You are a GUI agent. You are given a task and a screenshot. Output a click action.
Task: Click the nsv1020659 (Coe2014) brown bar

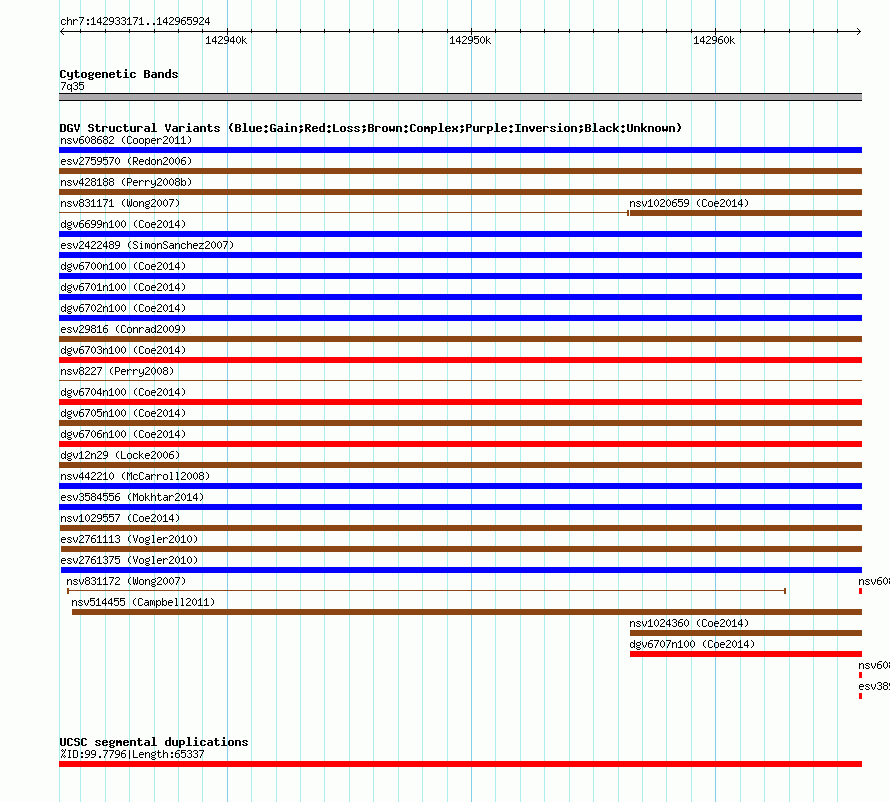point(746,213)
